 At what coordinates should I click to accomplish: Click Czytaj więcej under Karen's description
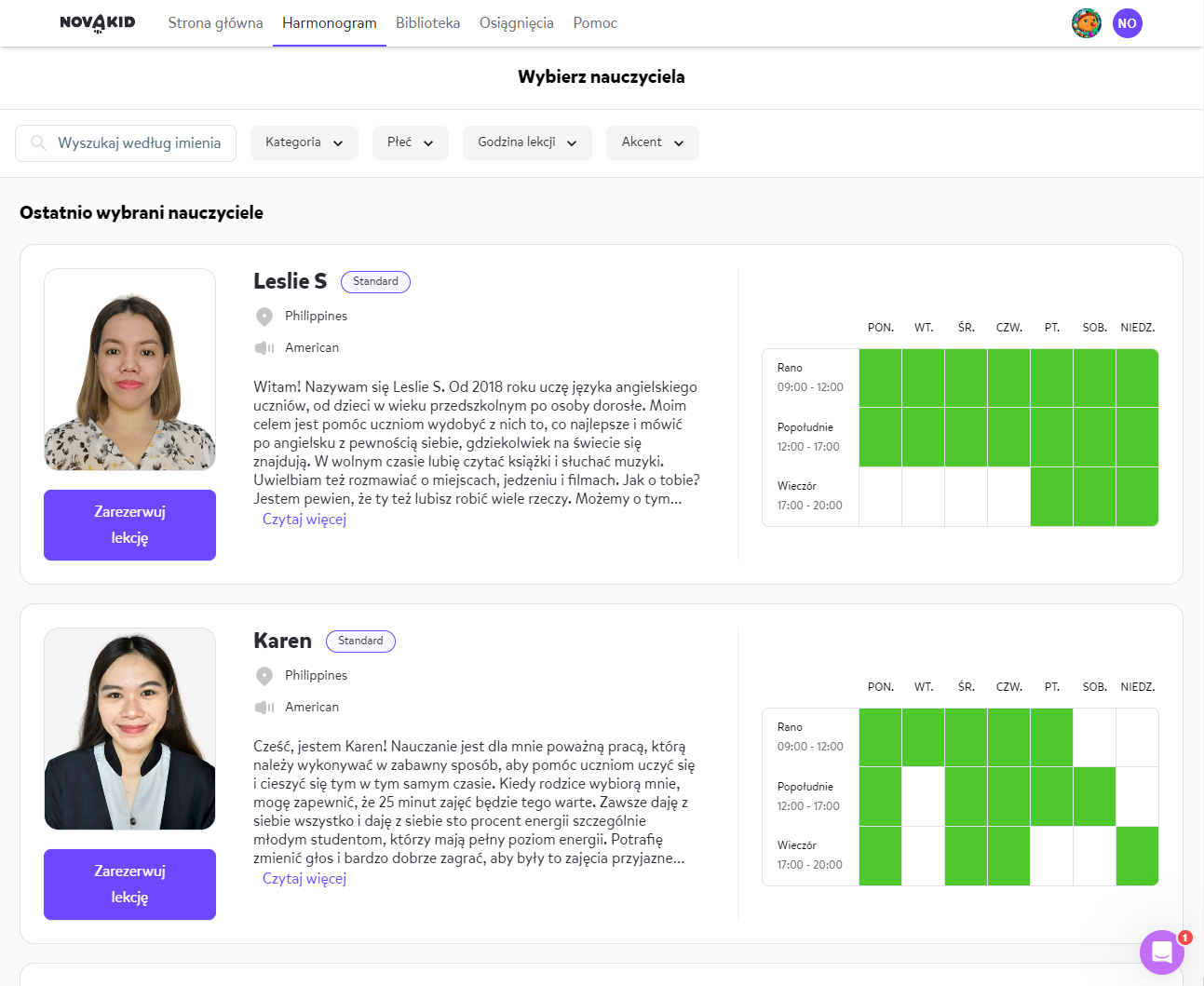(x=304, y=879)
